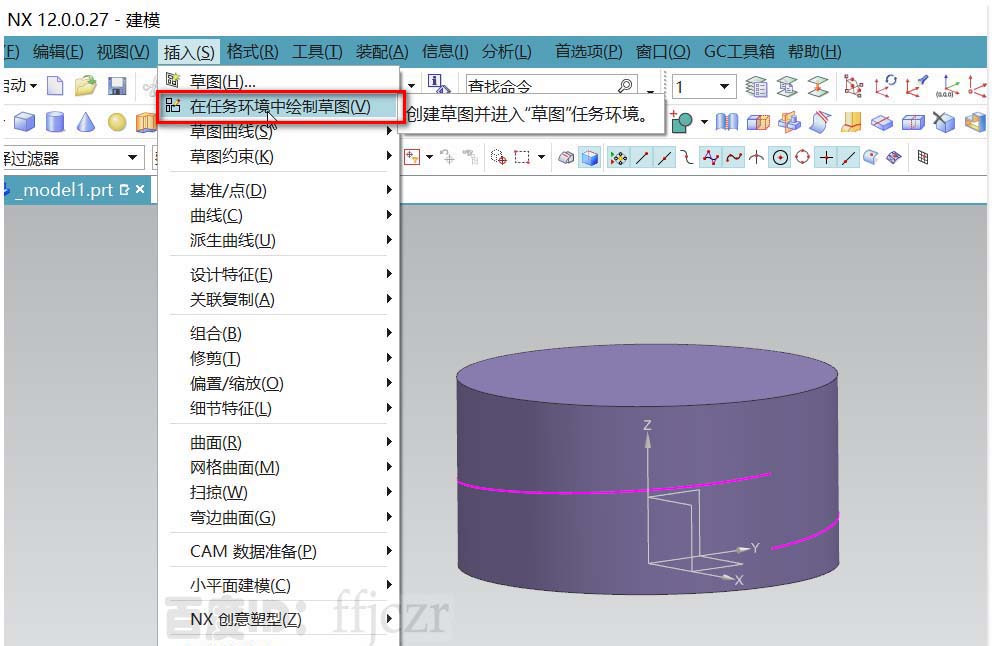Open the layer number dropdown showing 1
This screenshot has width=992, height=646.
point(724,86)
